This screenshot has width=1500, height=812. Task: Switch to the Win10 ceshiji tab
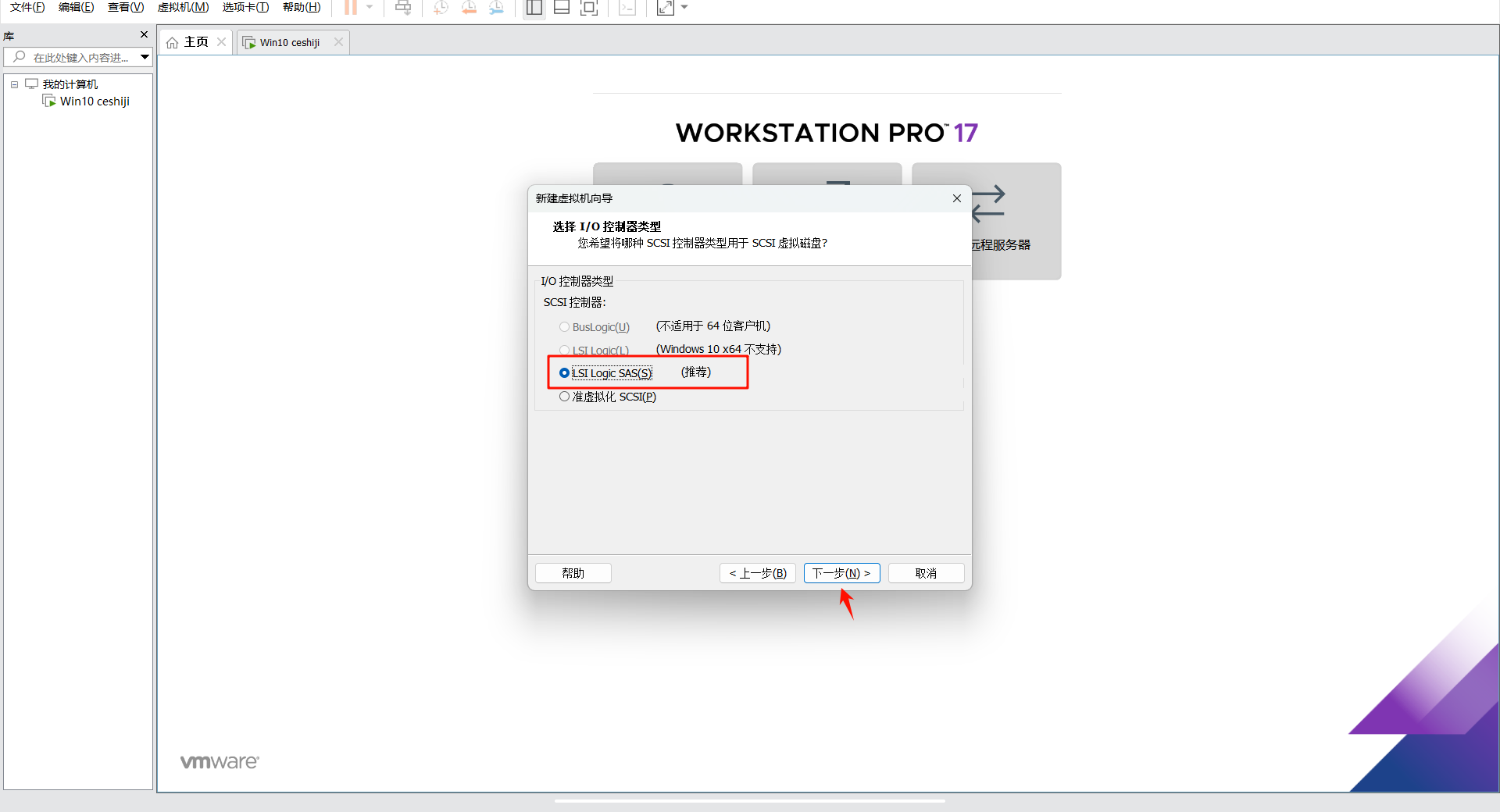289,42
